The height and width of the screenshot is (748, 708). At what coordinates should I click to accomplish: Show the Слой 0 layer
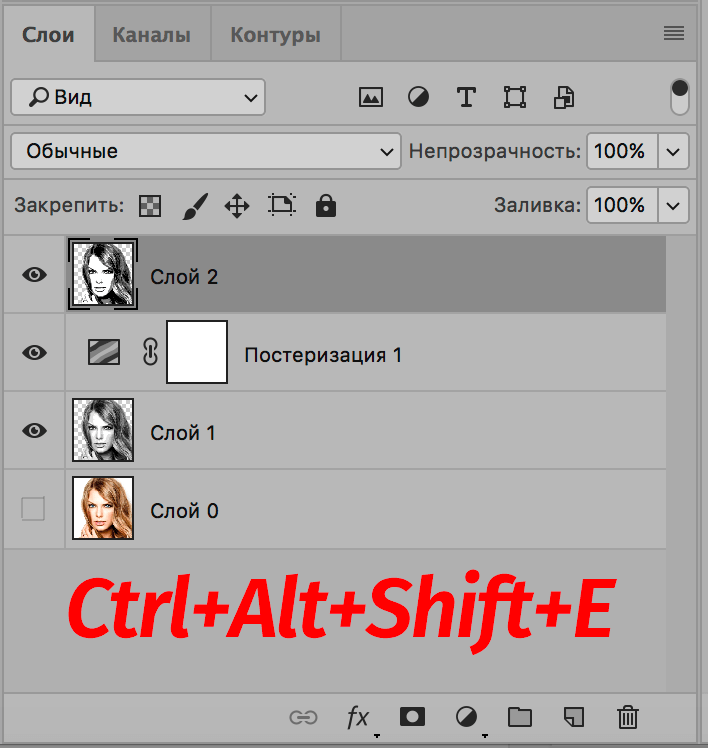(x=33, y=510)
